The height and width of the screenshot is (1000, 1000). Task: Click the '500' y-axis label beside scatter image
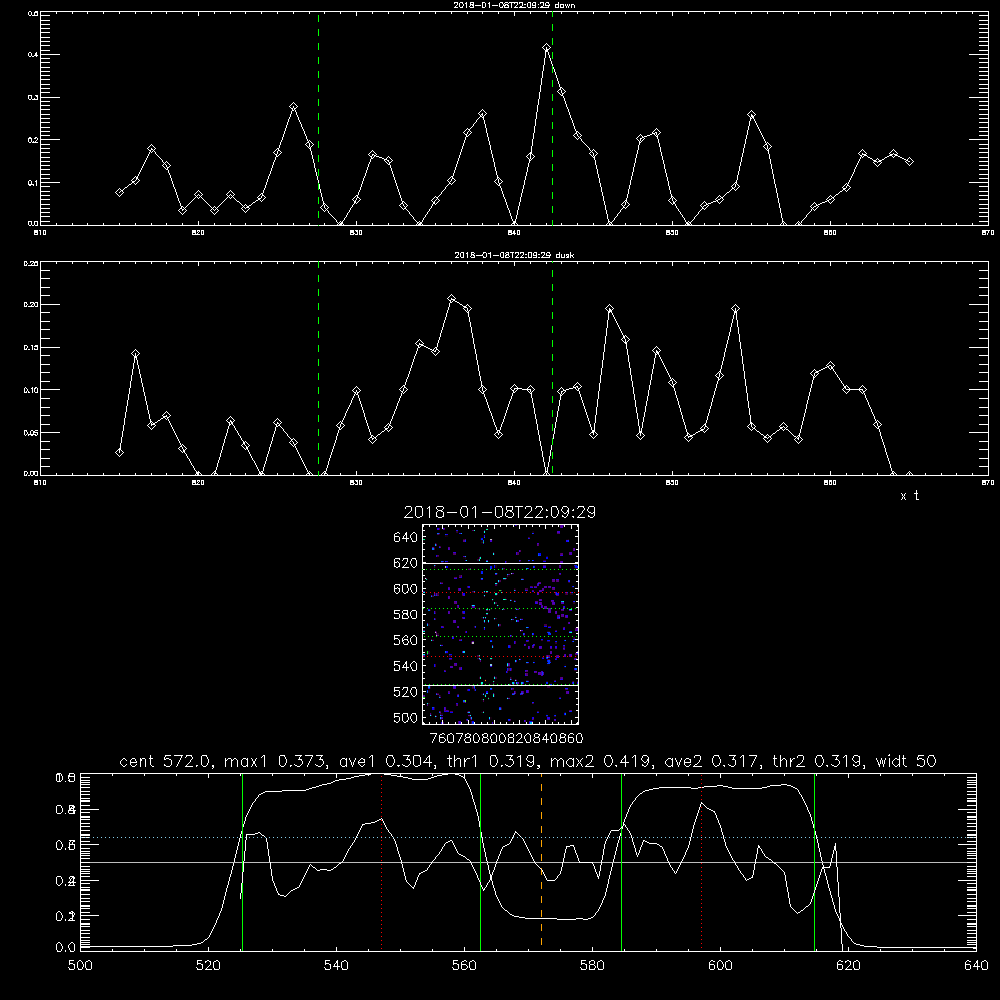coord(405,717)
